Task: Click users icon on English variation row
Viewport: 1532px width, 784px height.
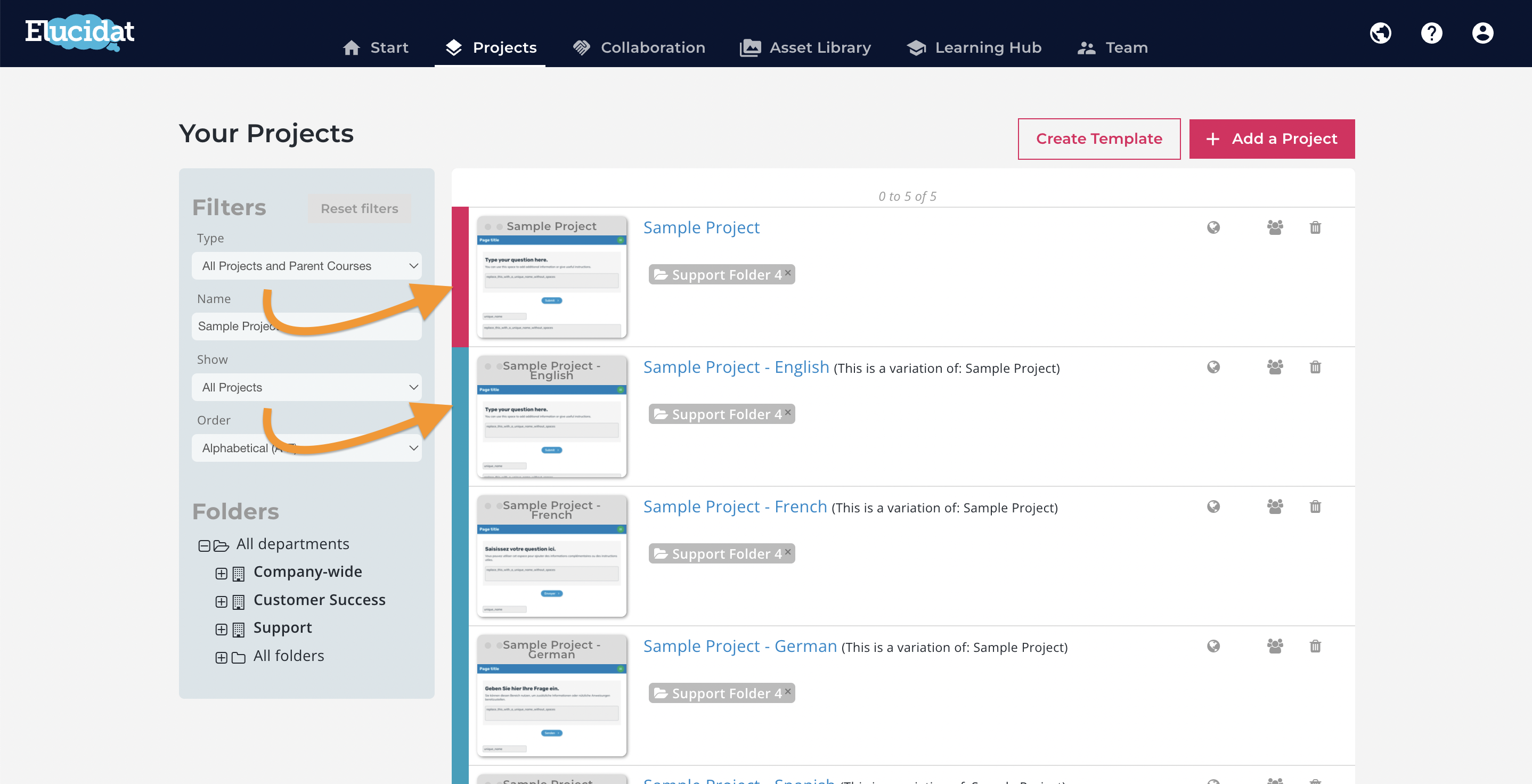Action: [1275, 367]
